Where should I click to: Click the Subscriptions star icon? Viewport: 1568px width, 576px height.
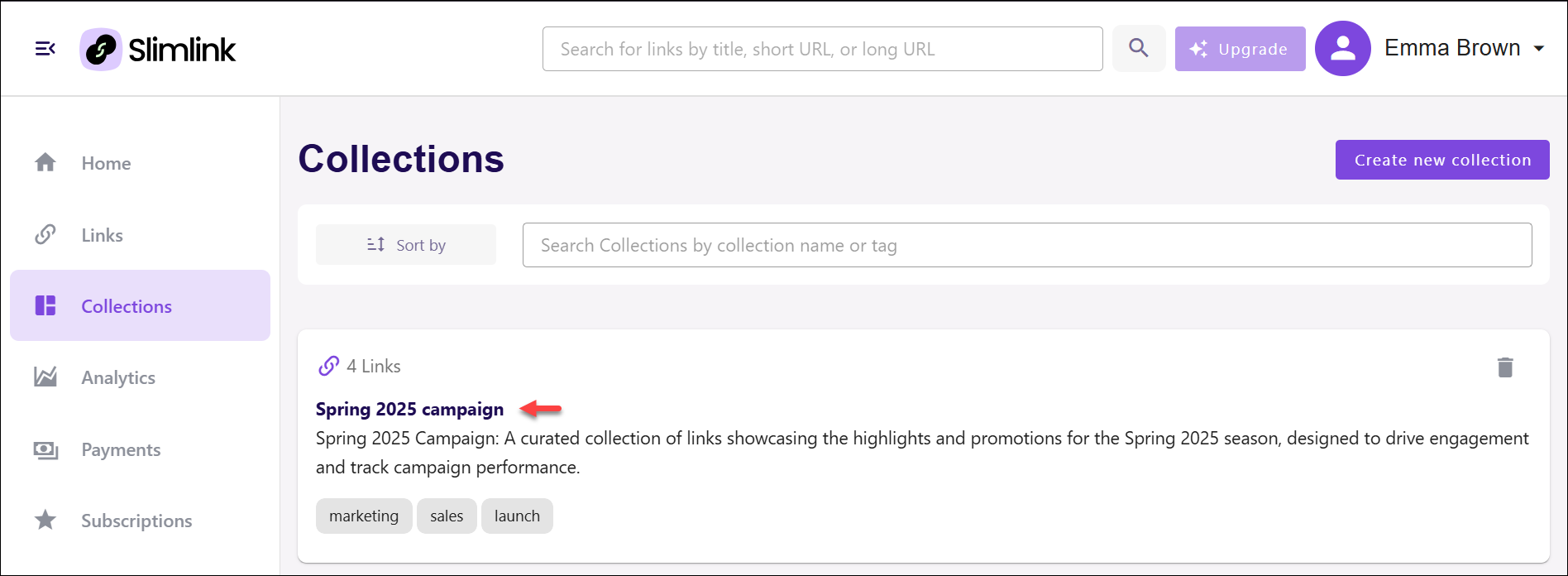45,520
